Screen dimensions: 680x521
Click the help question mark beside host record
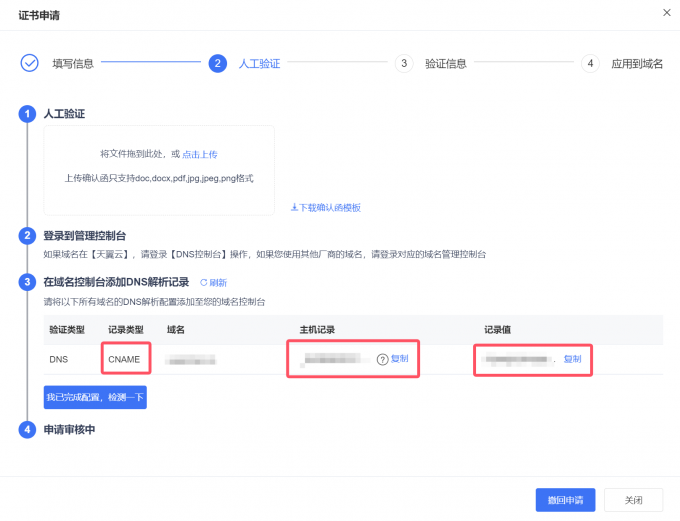click(382, 359)
